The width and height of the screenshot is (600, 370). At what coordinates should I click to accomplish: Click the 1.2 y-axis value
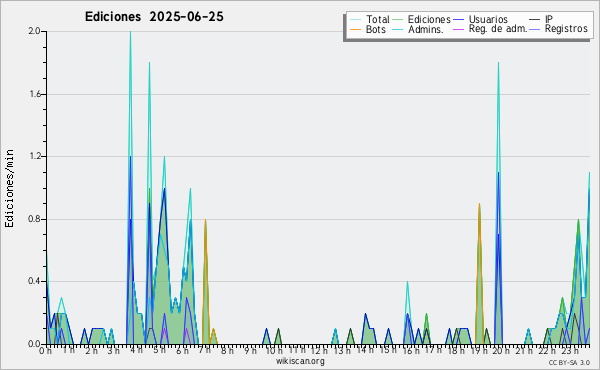point(34,156)
